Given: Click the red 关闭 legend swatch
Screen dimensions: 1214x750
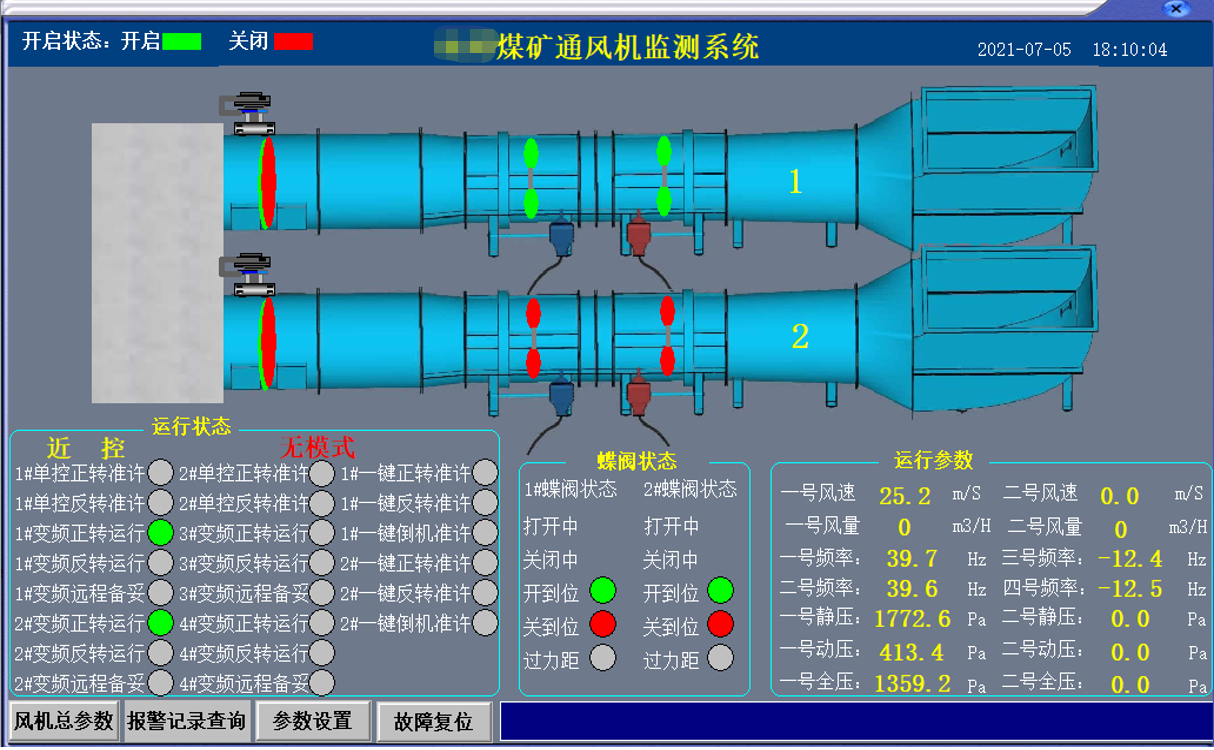Looking at the screenshot, I should [x=294, y=42].
